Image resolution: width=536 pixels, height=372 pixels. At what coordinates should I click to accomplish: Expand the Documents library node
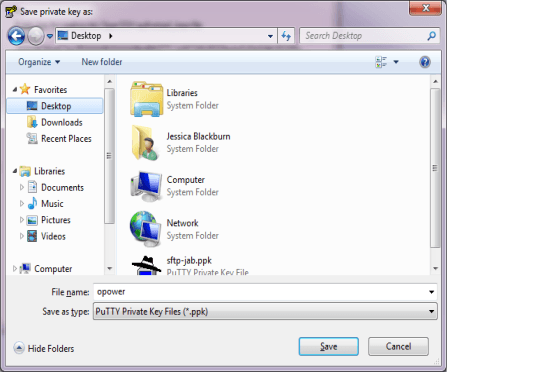point(22,187)
